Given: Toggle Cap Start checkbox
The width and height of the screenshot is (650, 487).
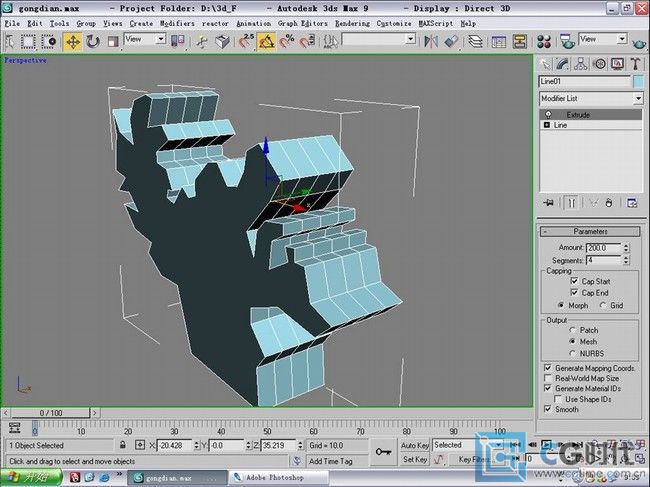Looking at the screenshot, I should tap(574, 281).
